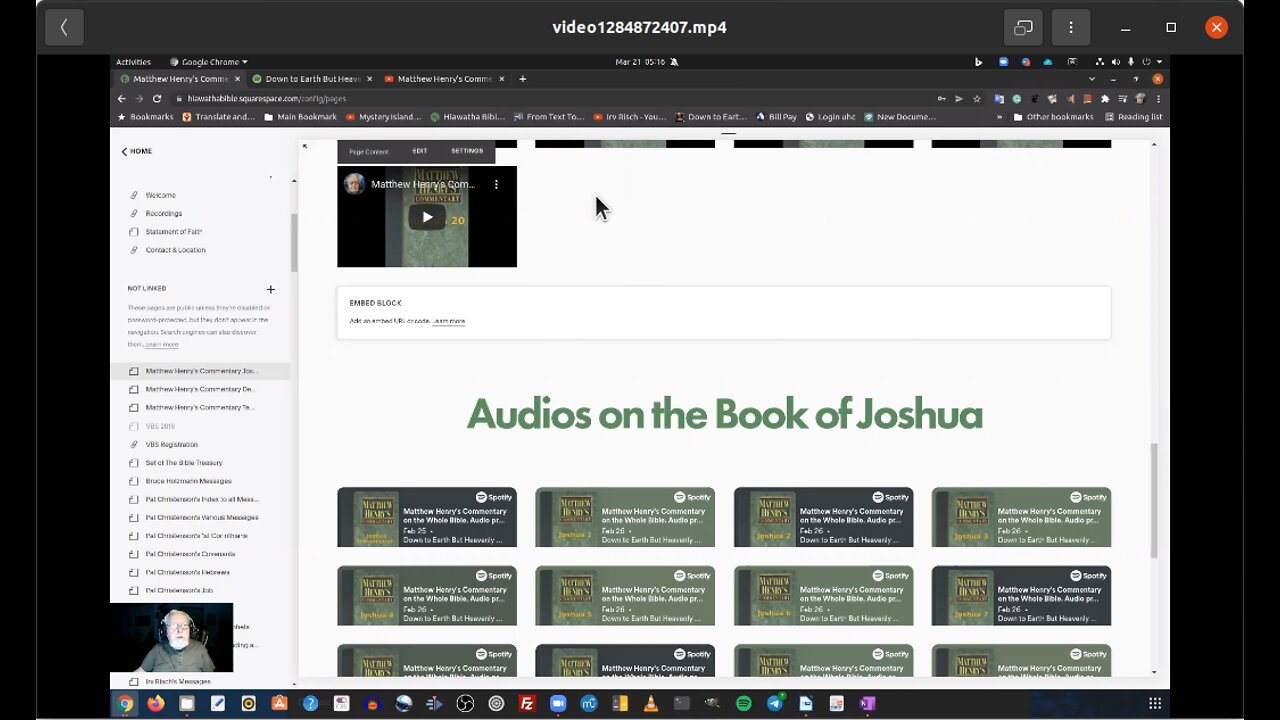Open the Recordings page in sidebar
The image size is (1280, 720).
(x=164, y=213)
